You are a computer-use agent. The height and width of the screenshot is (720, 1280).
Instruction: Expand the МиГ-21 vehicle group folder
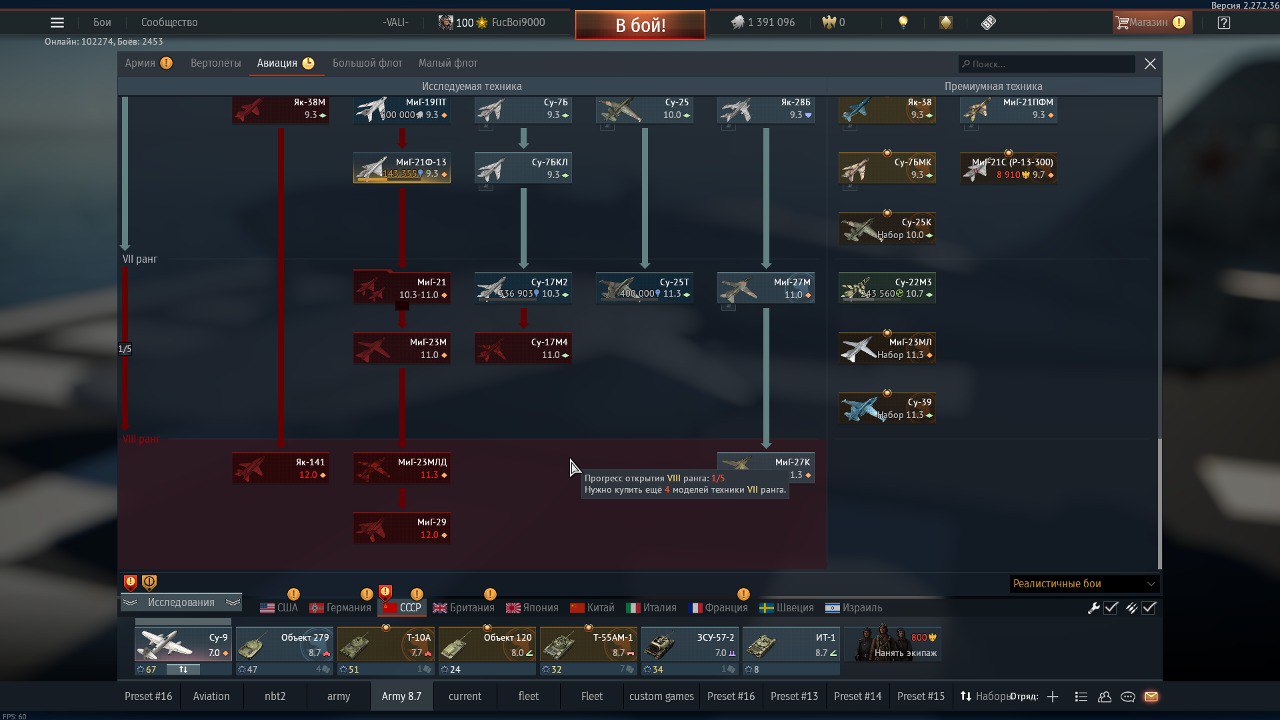401,288
